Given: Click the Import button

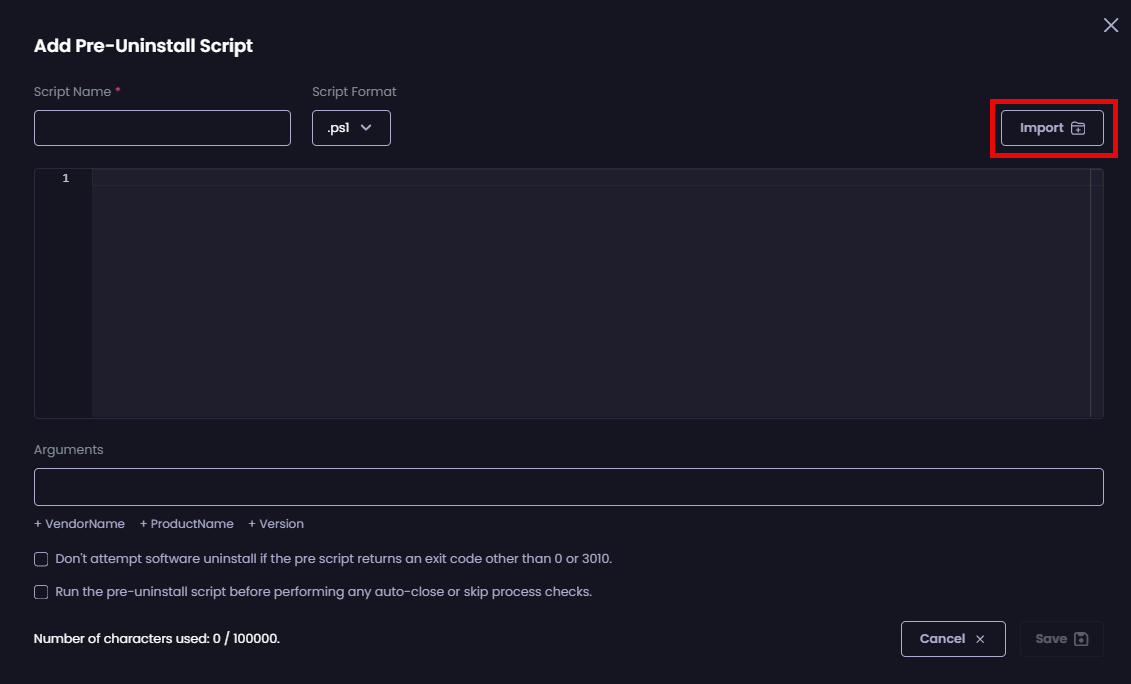Looking at the screenshot, I should pyautogui.click(x=1052, y=127).
